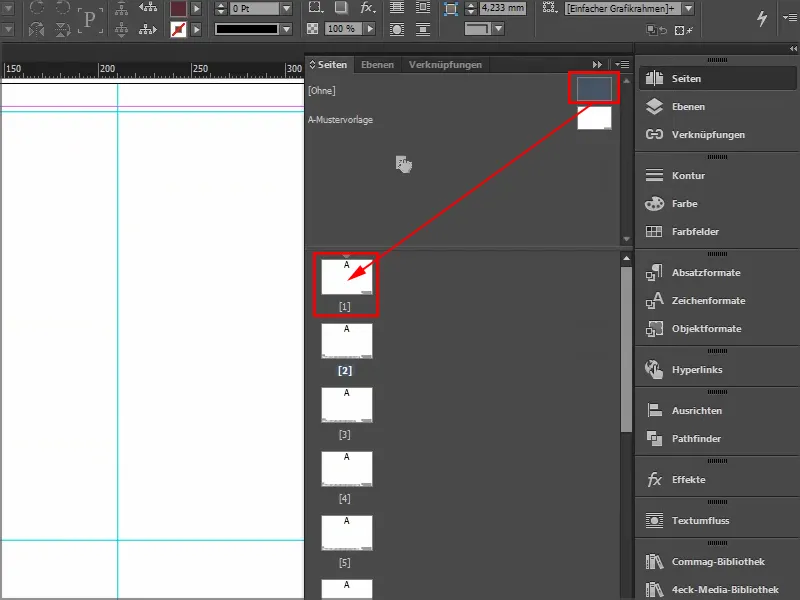Open the fx effects menu icon
Image resolution: width=800 pixels, height=600 pixels.
(x=367, y=8)
